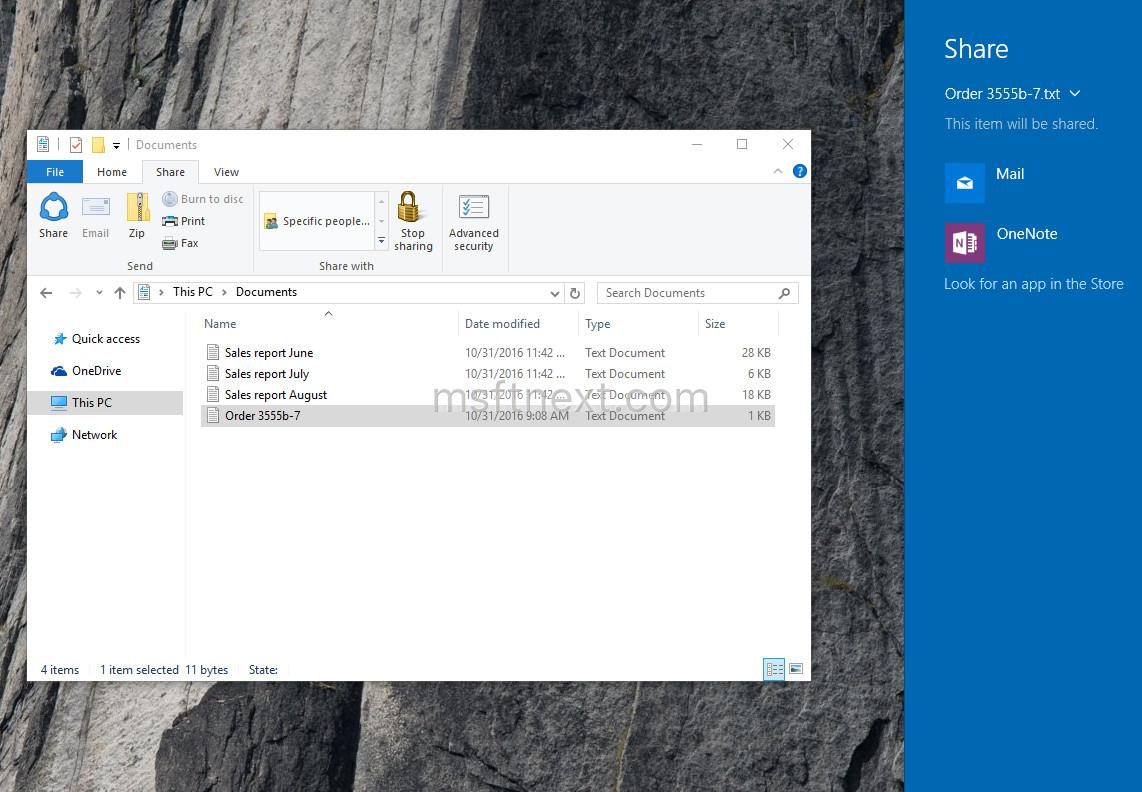1142x792 pixels.
Task: Follow the Look for an app in the Store link
Action: [1034, 284]
